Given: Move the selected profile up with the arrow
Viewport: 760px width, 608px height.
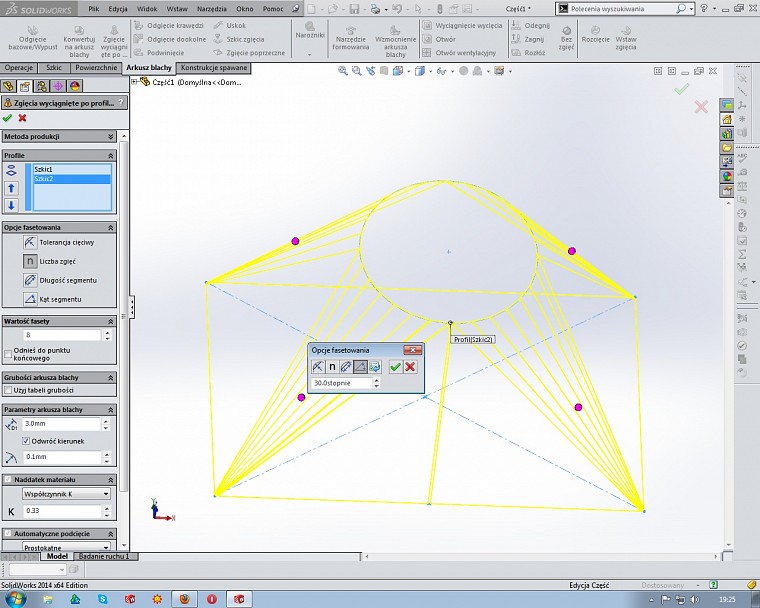Looking at the screenshot, I should 12,188.
